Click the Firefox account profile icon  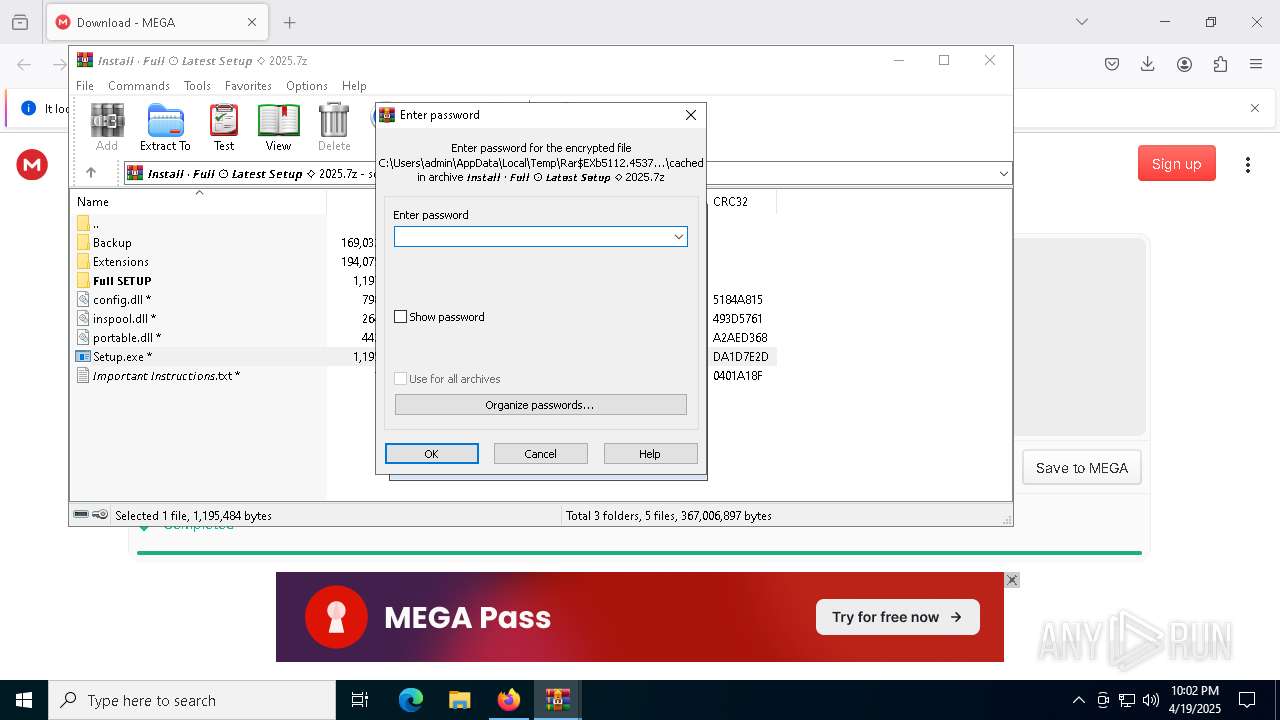[x=1184, y=64]
